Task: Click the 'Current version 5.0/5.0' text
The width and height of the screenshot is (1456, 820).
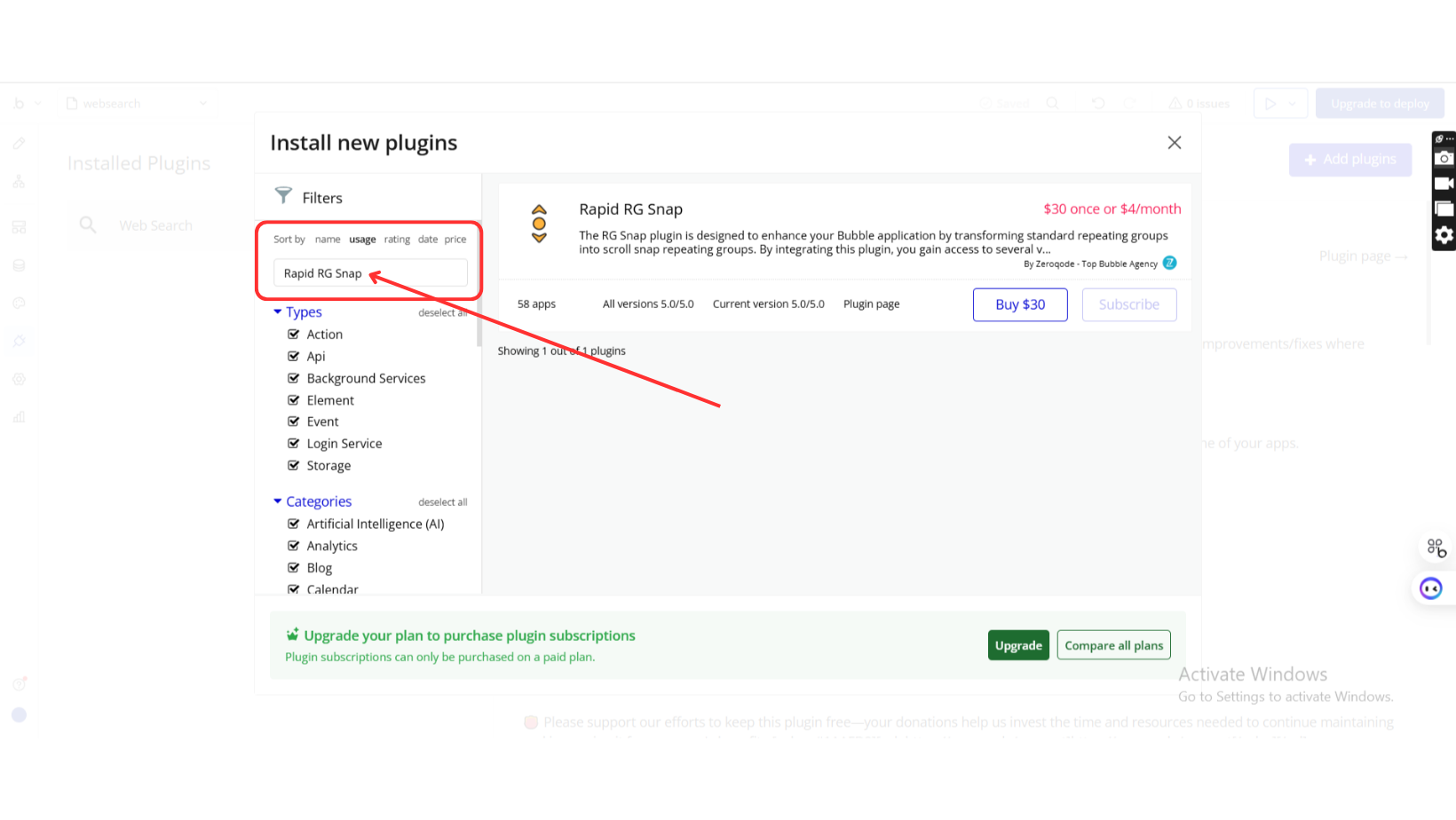Action: pyautogui.click(x=768, y=304)
